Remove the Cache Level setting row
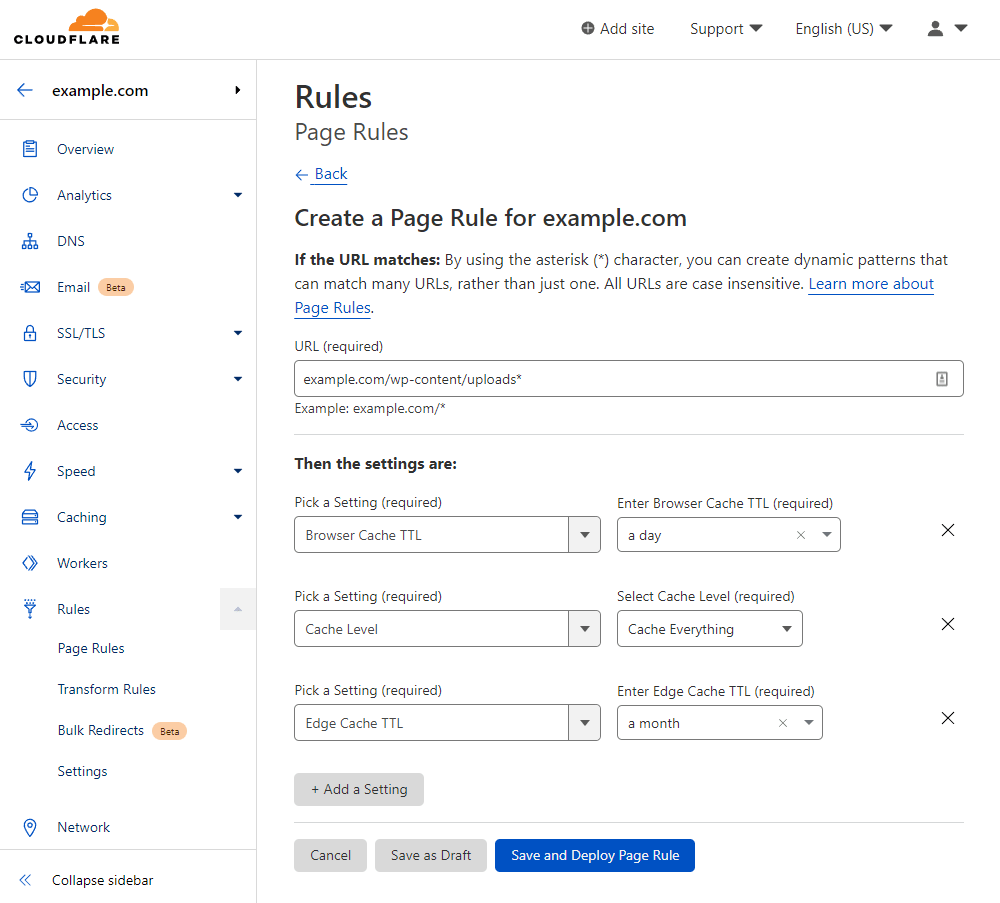Screen dimensions: 1000x903 pyautogui.click(x=947, y=624)
